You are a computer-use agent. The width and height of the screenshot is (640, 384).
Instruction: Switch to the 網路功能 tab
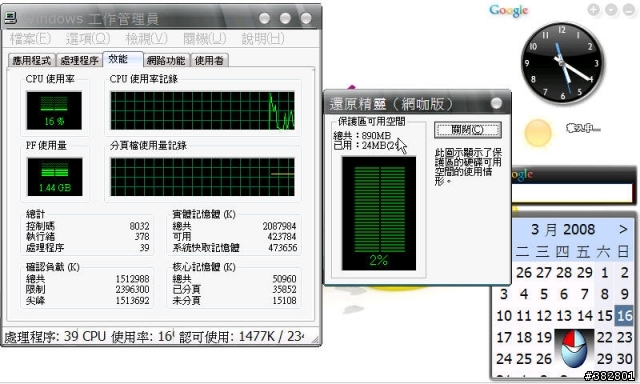[166, 60]
